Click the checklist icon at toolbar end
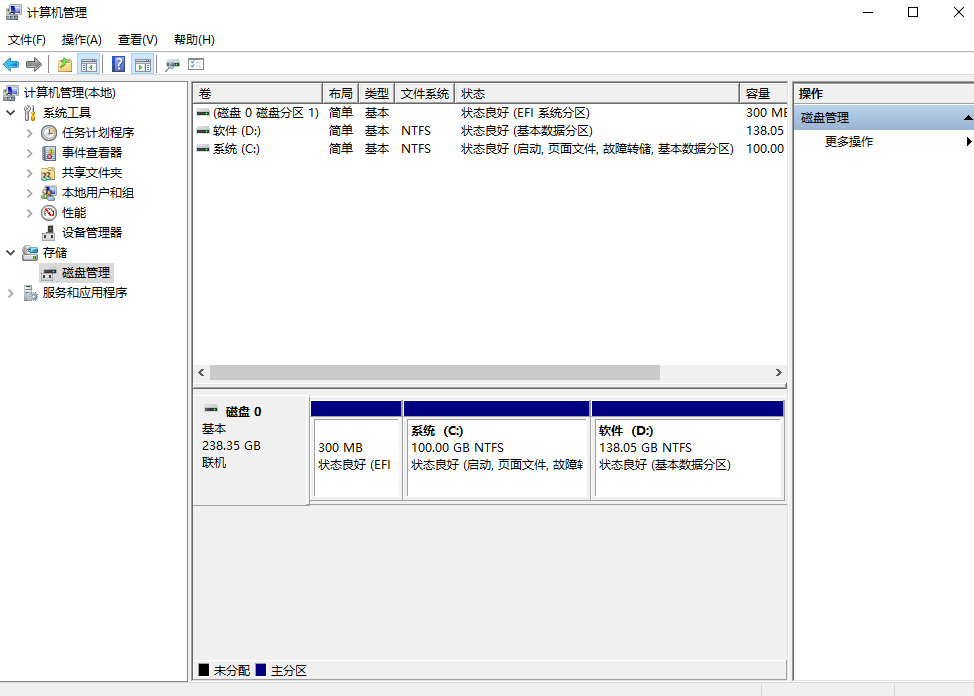This screenshot has height=696, width=974. (x=194, y=64)
